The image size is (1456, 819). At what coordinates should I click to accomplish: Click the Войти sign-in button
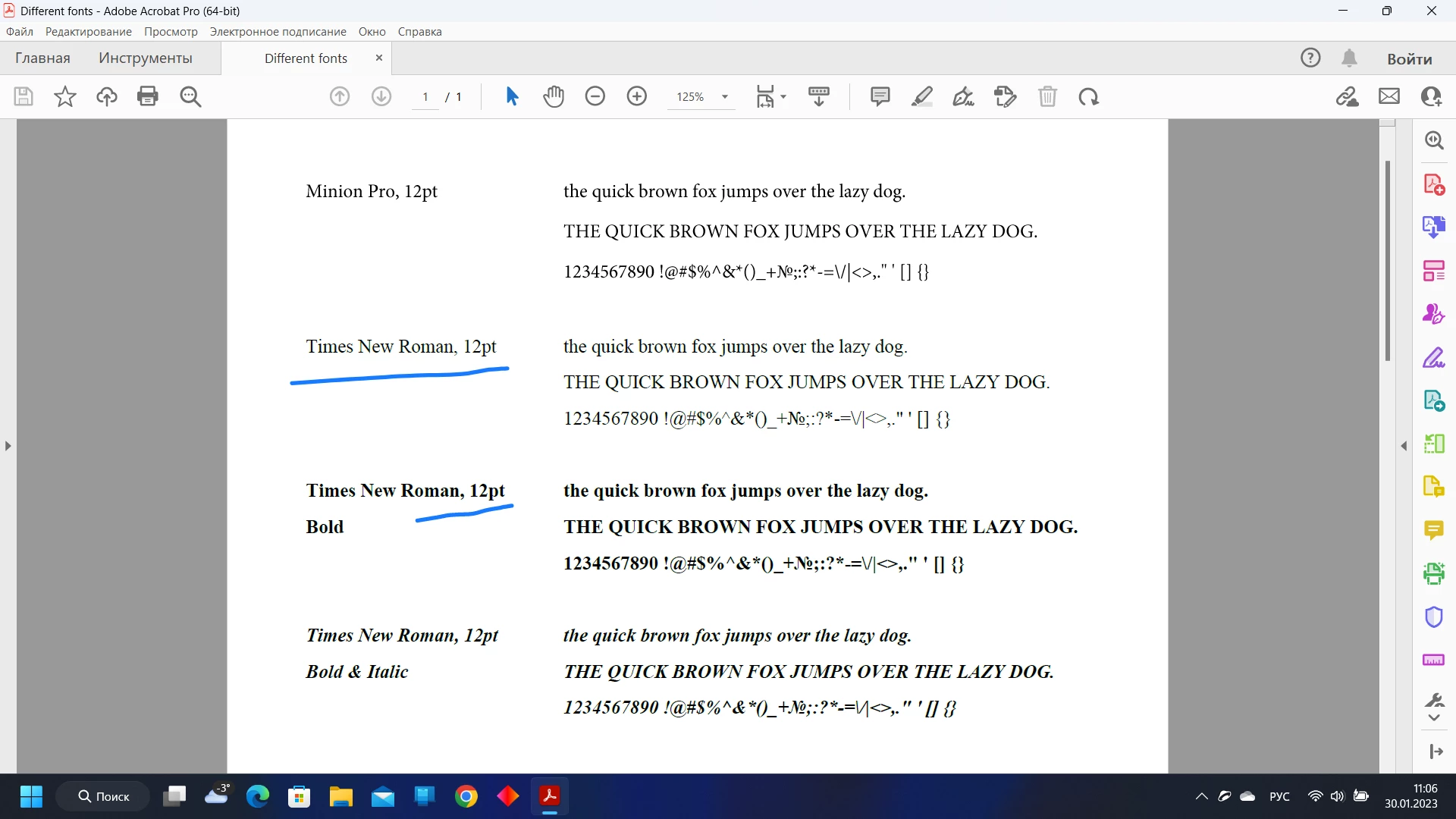pyautogui.click(x=1409, y=58)
